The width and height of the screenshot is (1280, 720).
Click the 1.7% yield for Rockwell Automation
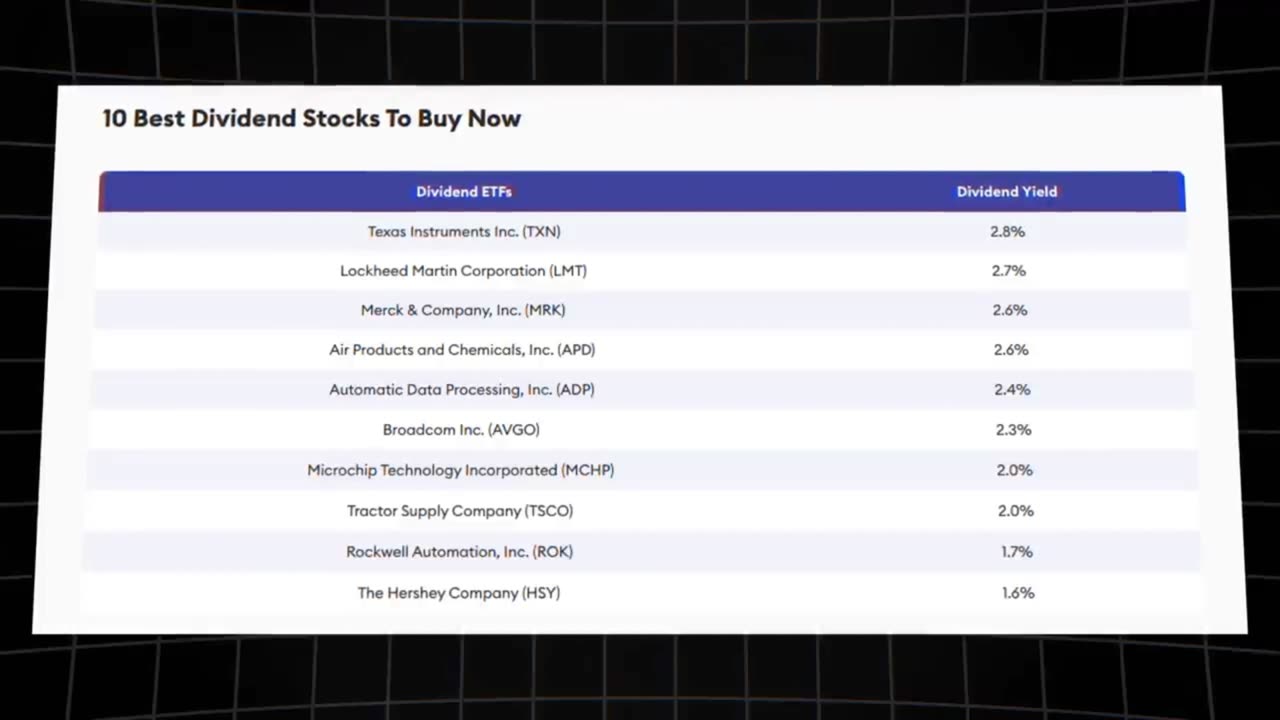pyautogui.click(x=1017, y=552)
